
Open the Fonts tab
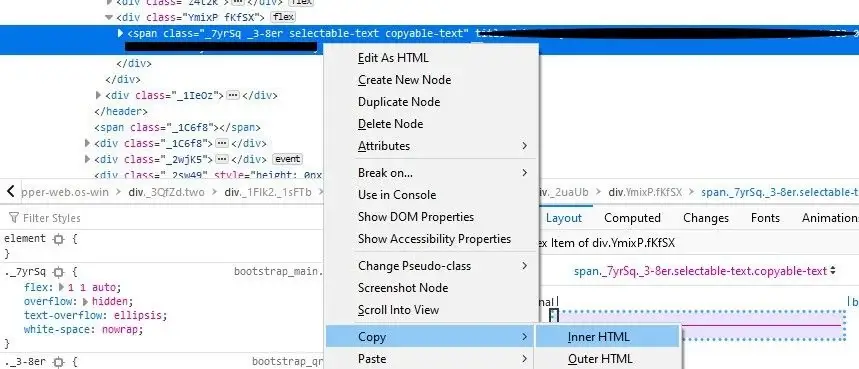tap(765, 218)
